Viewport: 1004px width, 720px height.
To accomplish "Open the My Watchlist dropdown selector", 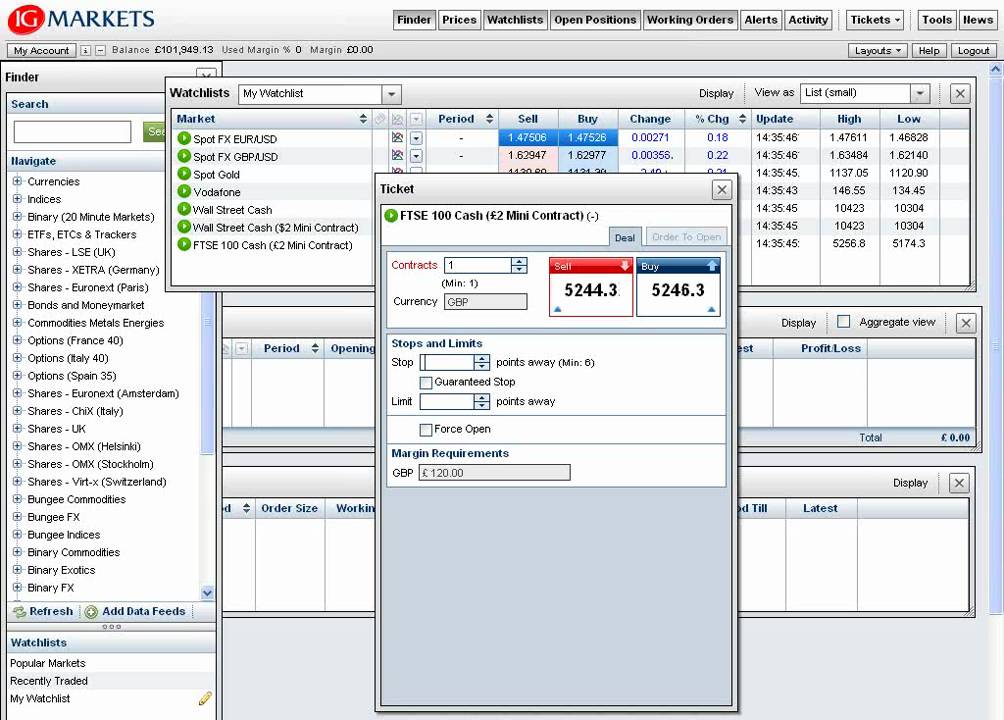I will [391, 94].
